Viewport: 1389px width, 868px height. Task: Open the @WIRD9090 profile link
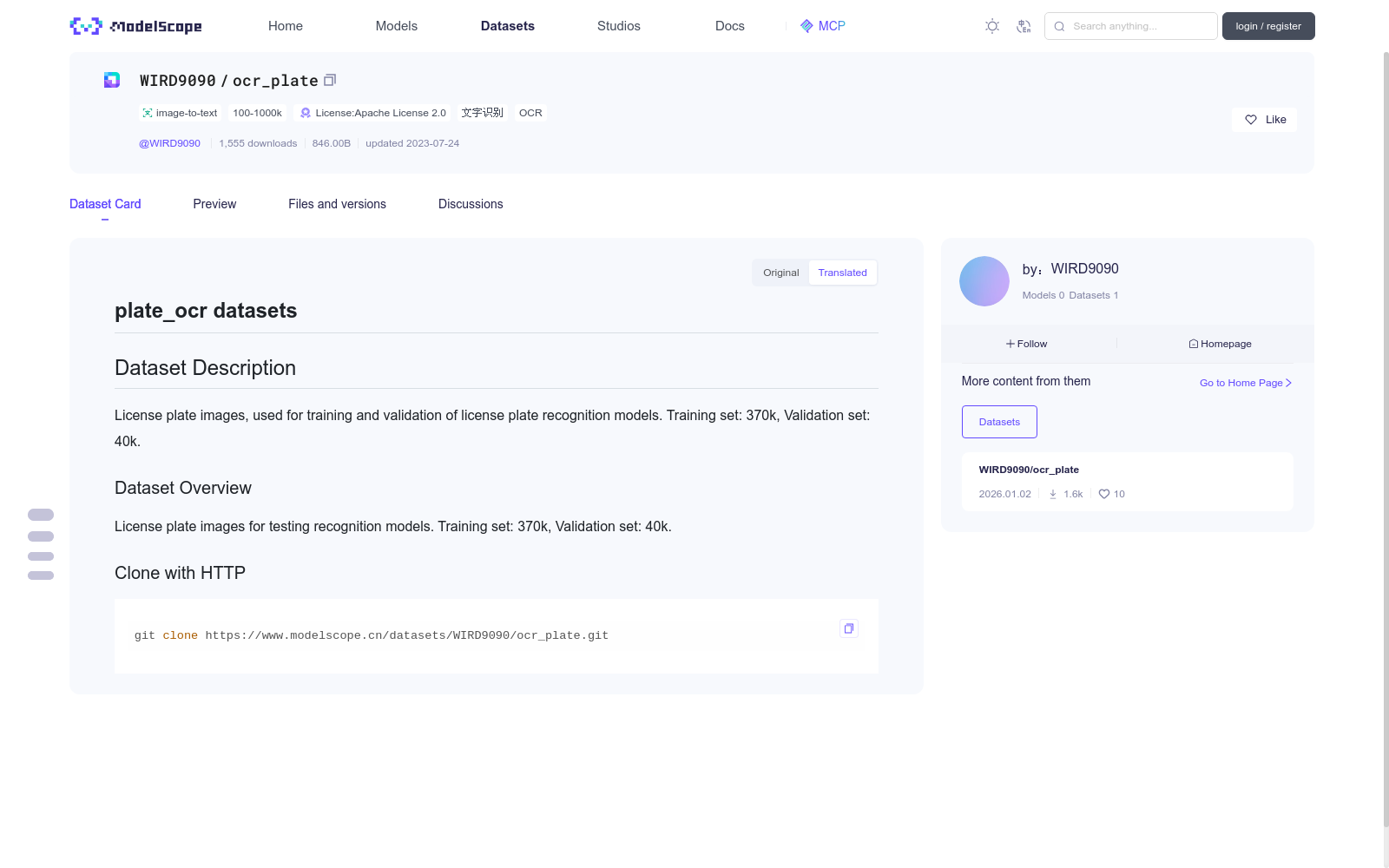(170, 143)
